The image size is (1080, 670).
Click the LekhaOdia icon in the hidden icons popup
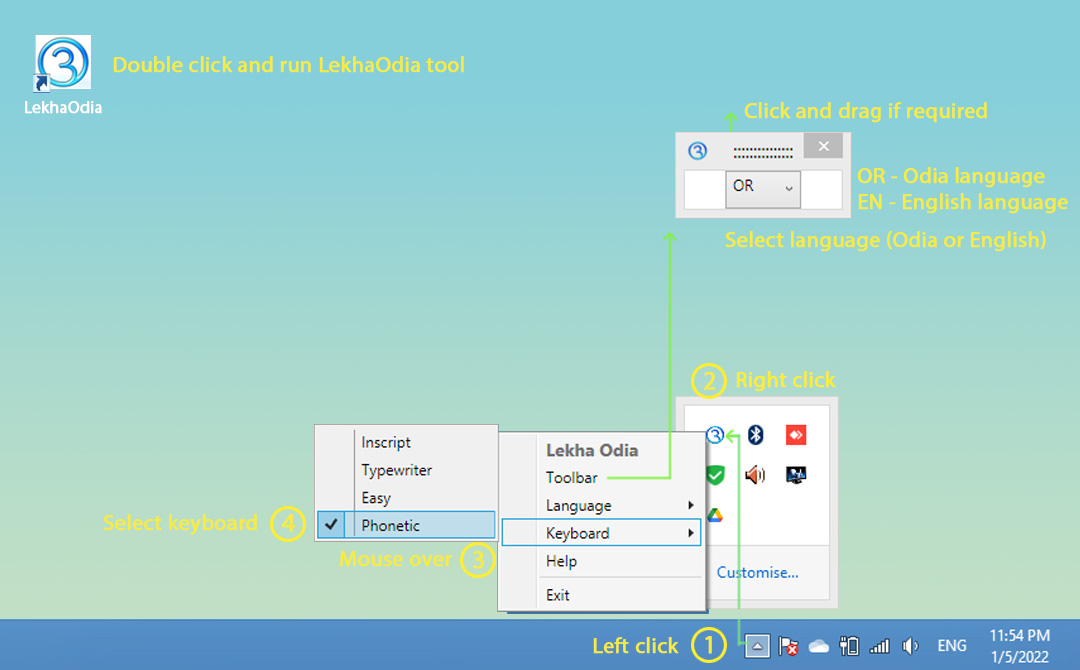coord(715,435)
